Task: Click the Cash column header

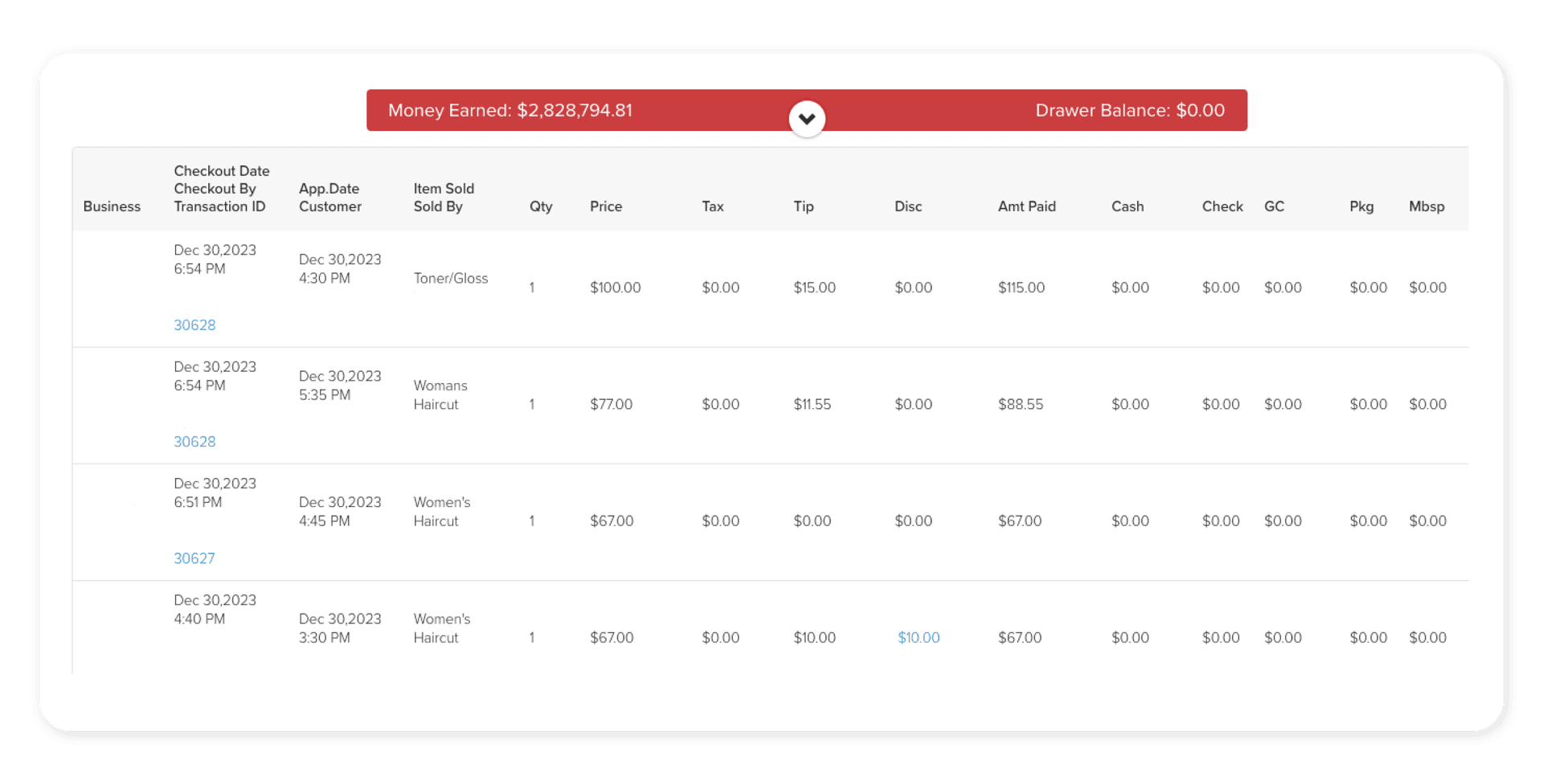Action: (1128, 206)
